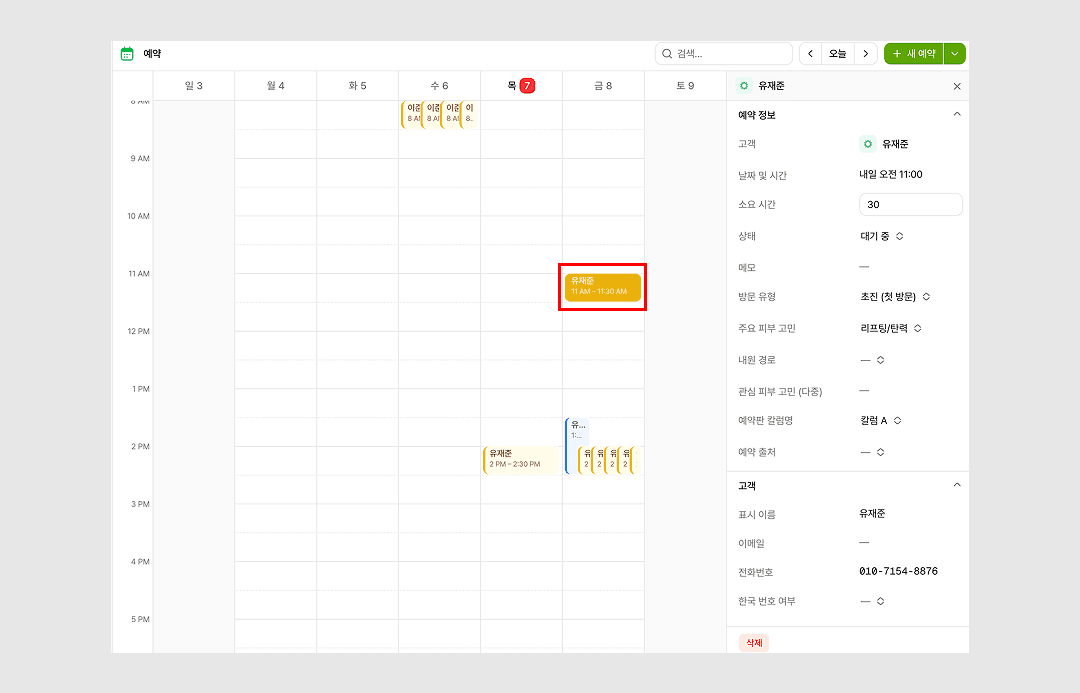
Task: Click the search magnifier icon
Action: (x=667, y=54)
